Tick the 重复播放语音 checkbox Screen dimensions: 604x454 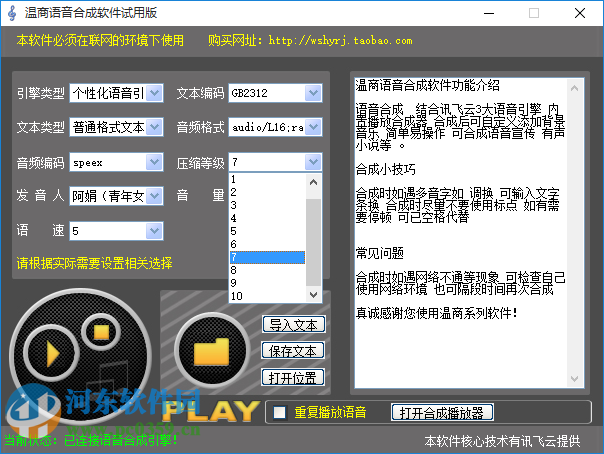pos(279,412)
